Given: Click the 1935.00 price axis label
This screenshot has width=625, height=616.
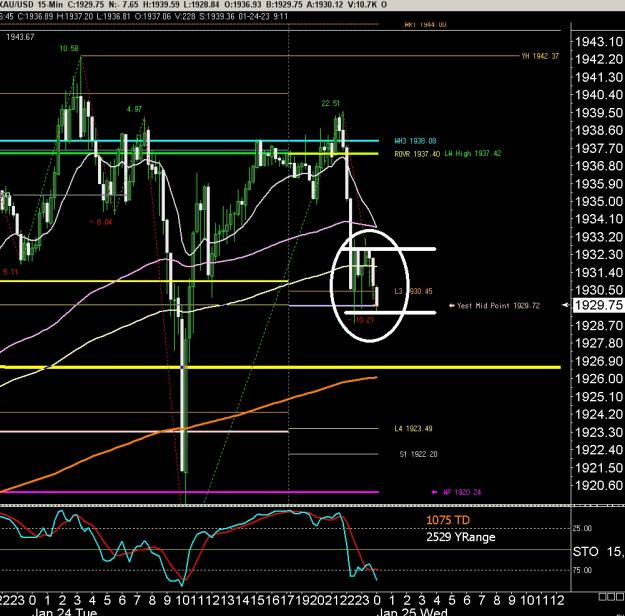Looking at the screenshot, I should click(599, 201).
